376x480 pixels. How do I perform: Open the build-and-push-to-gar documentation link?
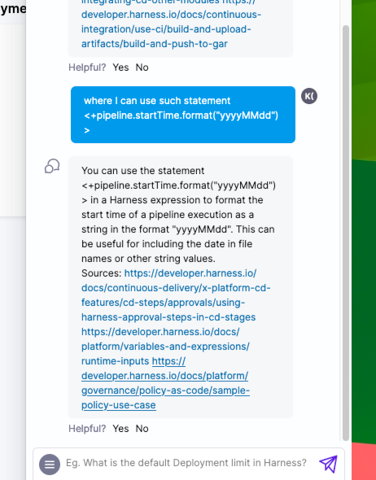pyautogui.click(x=171, y=29)
